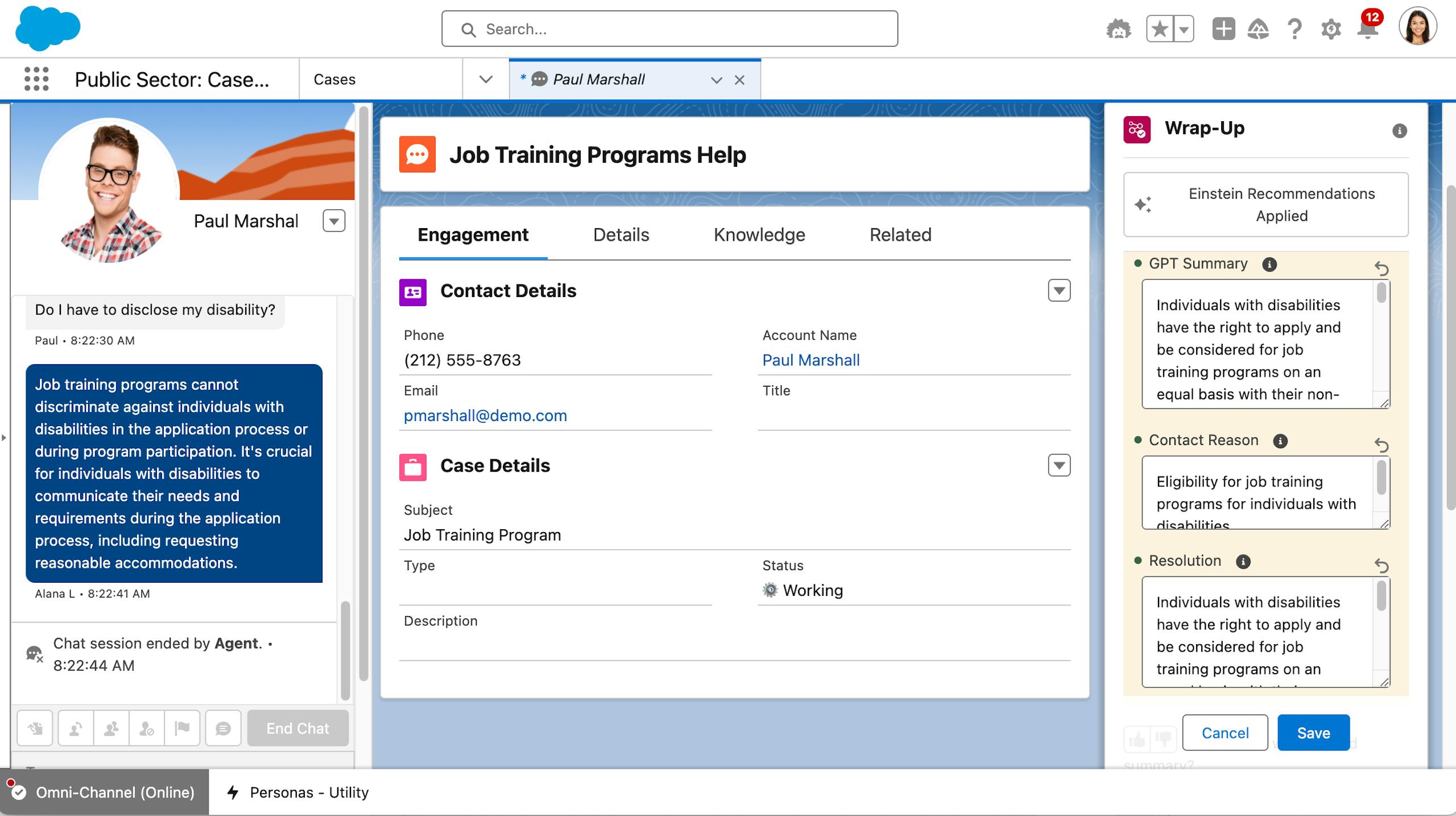Open the Setup gear icon
Image resolution: width=1456 pixels, height=816 pixels.
[1331, 30]
